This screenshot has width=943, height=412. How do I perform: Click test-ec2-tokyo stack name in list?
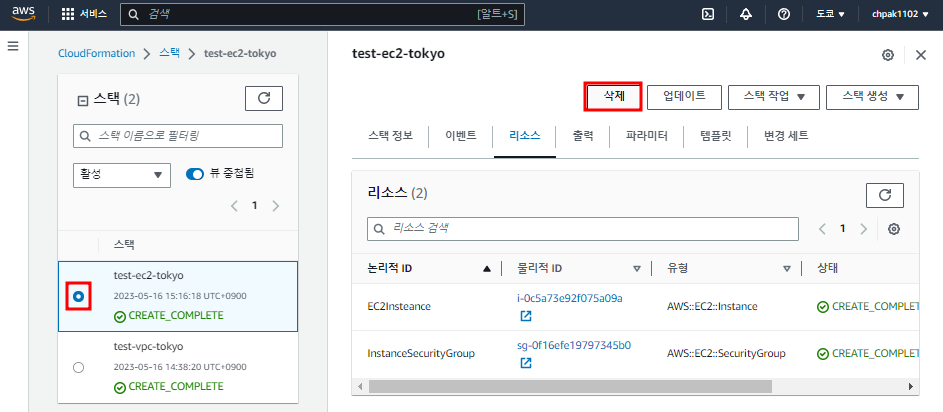point(149,275)
